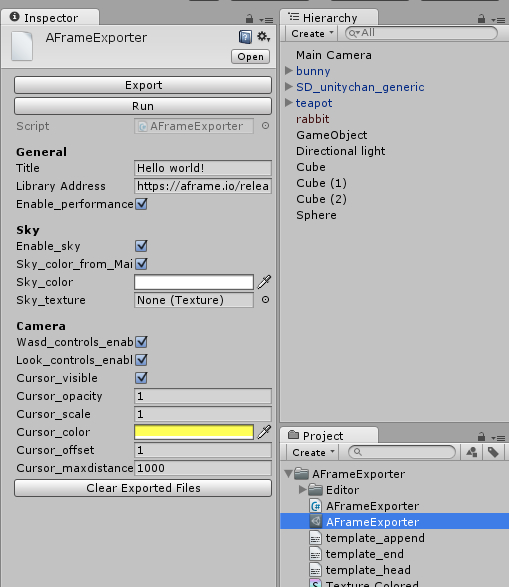The image size is (509, 587).
Task: Search by Type icon in Project panel
Action: pyautogui.click(x=472, y=452)
